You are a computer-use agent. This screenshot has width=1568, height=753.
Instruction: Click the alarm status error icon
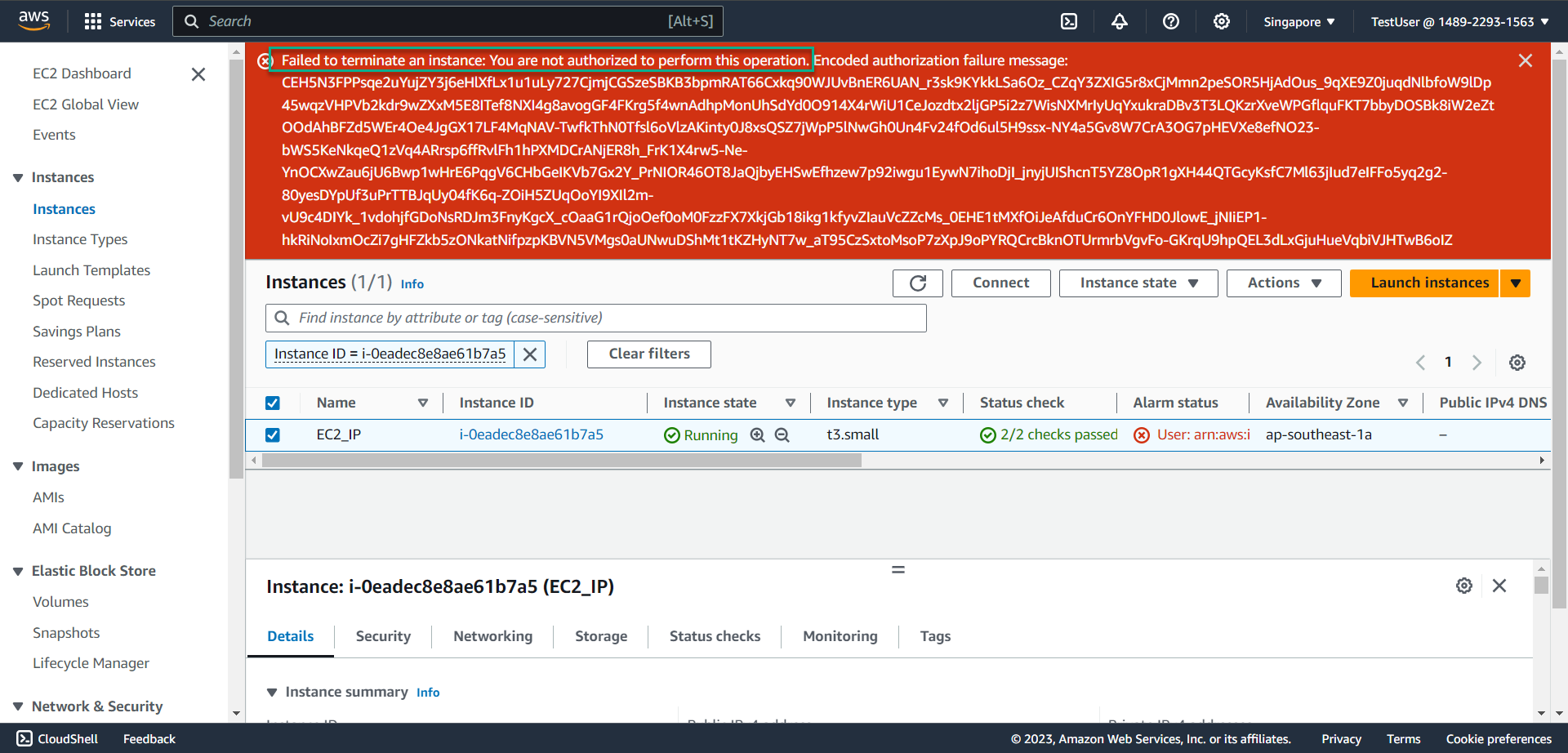point(1142,435)
